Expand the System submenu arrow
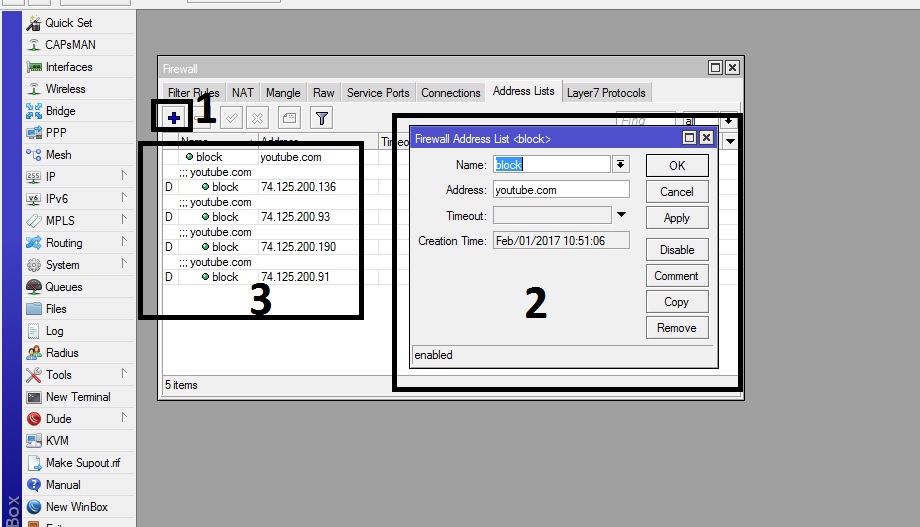920x527 pixels. (124, 264)
